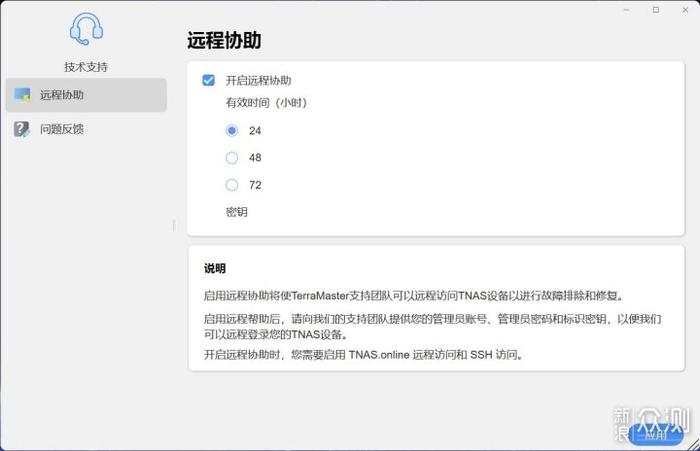Open the 问题反馈 question mark icon
The width and height of the screenshot is (700, 451).
[x=22, y=129]
